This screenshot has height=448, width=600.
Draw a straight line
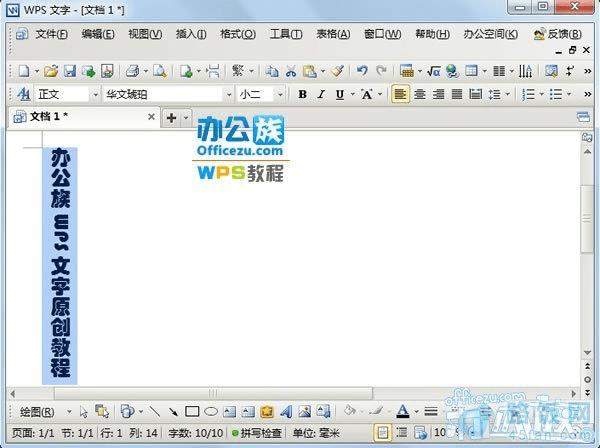[155, 412]
